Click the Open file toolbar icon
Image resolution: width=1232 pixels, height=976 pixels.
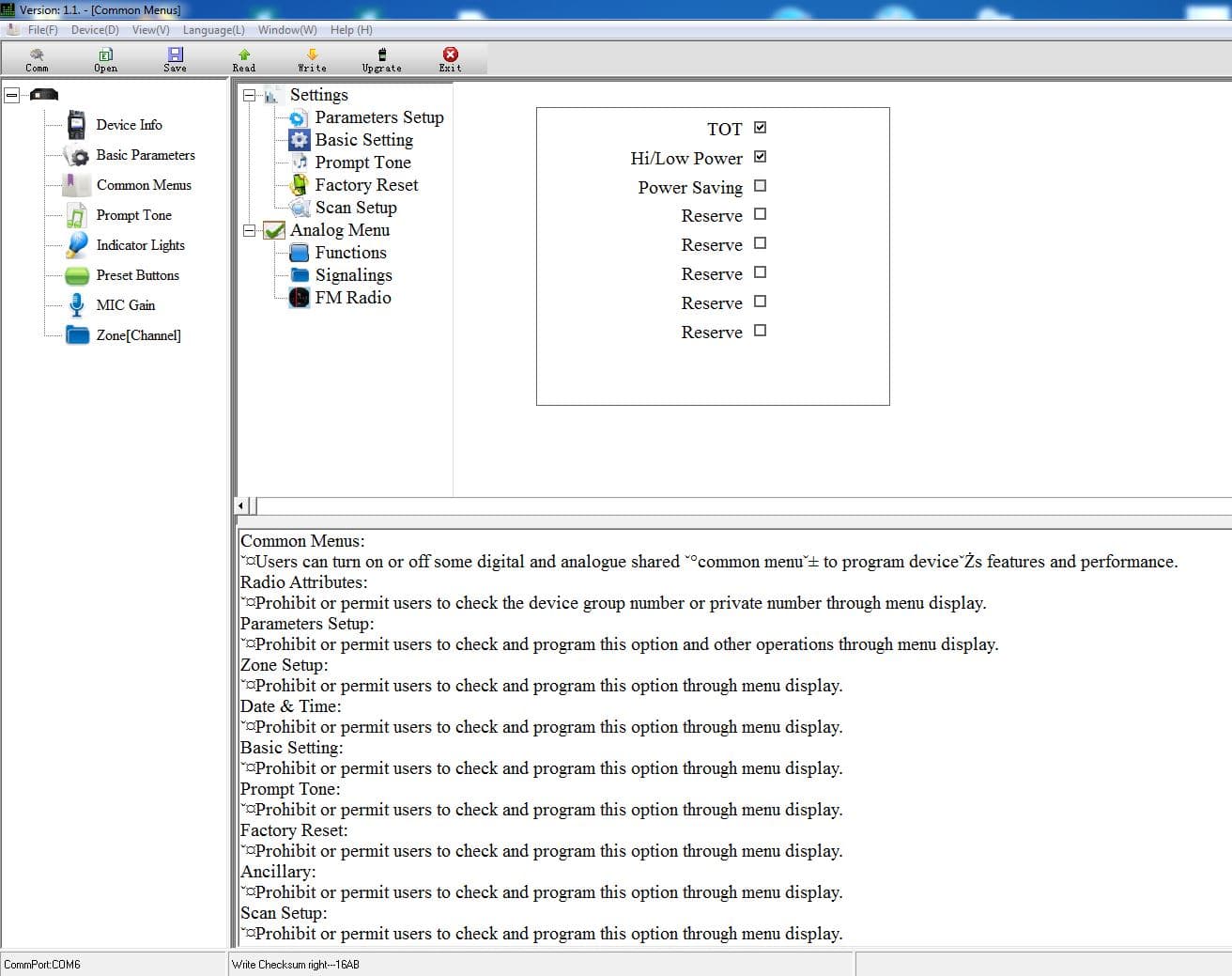point(106,54)
